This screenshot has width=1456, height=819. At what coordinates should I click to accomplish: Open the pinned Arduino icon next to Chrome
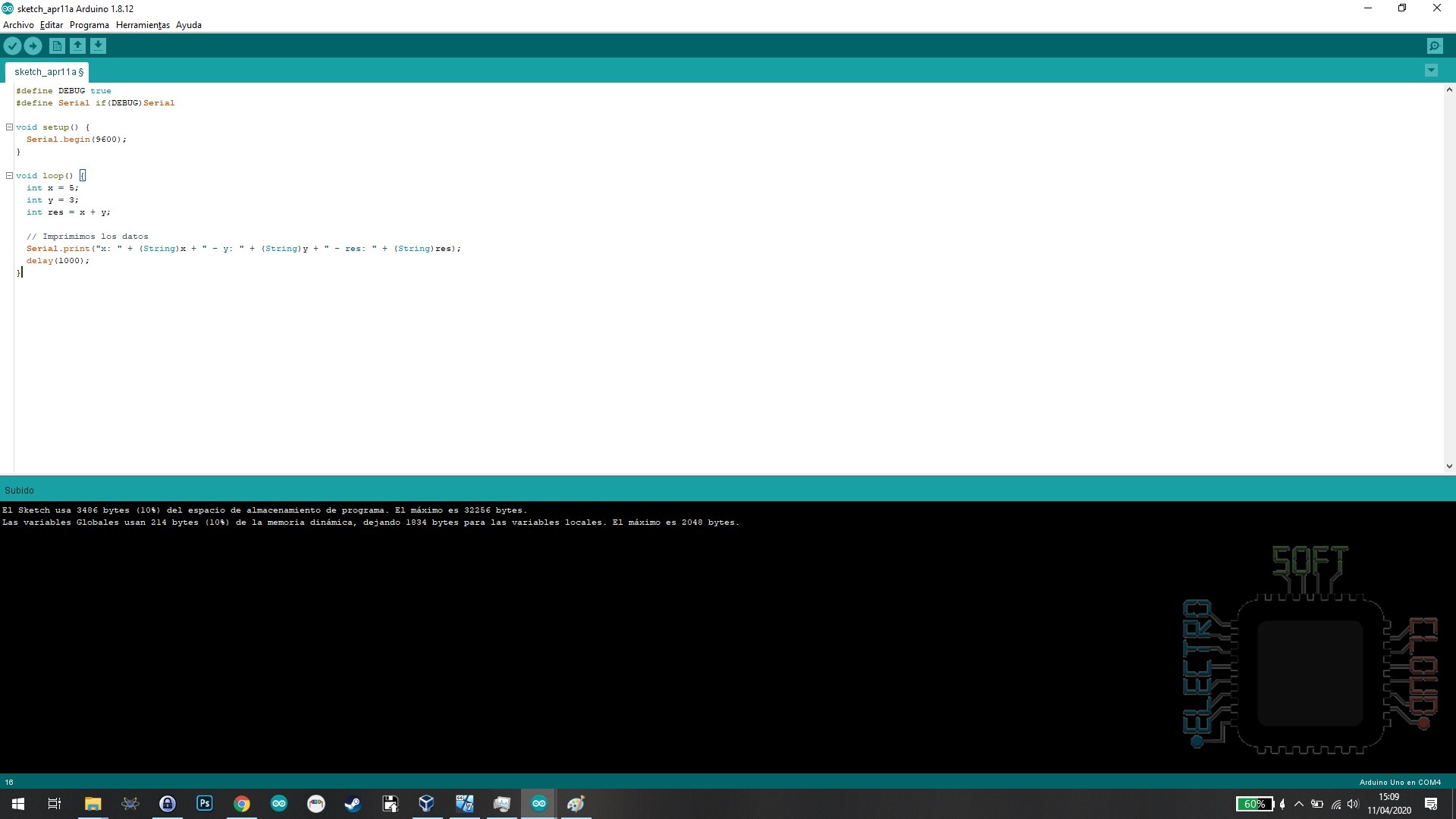[279, 804]
